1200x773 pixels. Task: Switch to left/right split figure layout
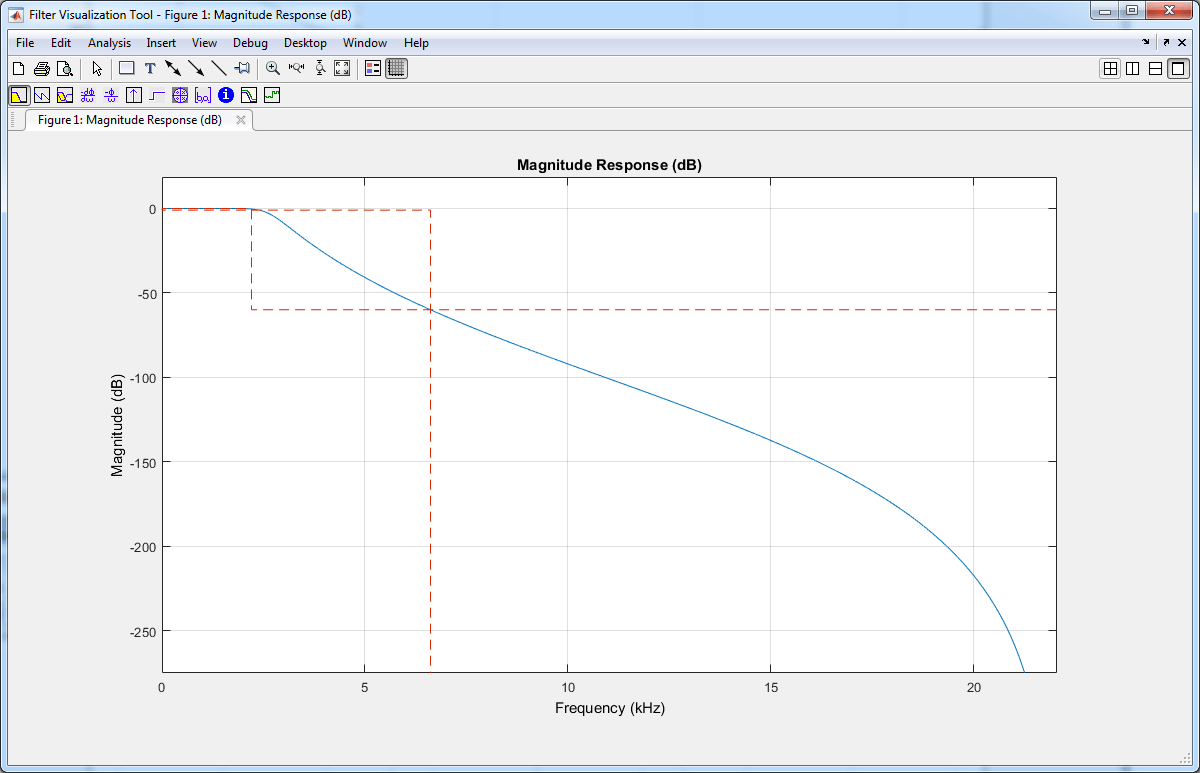coord(1133,69)
